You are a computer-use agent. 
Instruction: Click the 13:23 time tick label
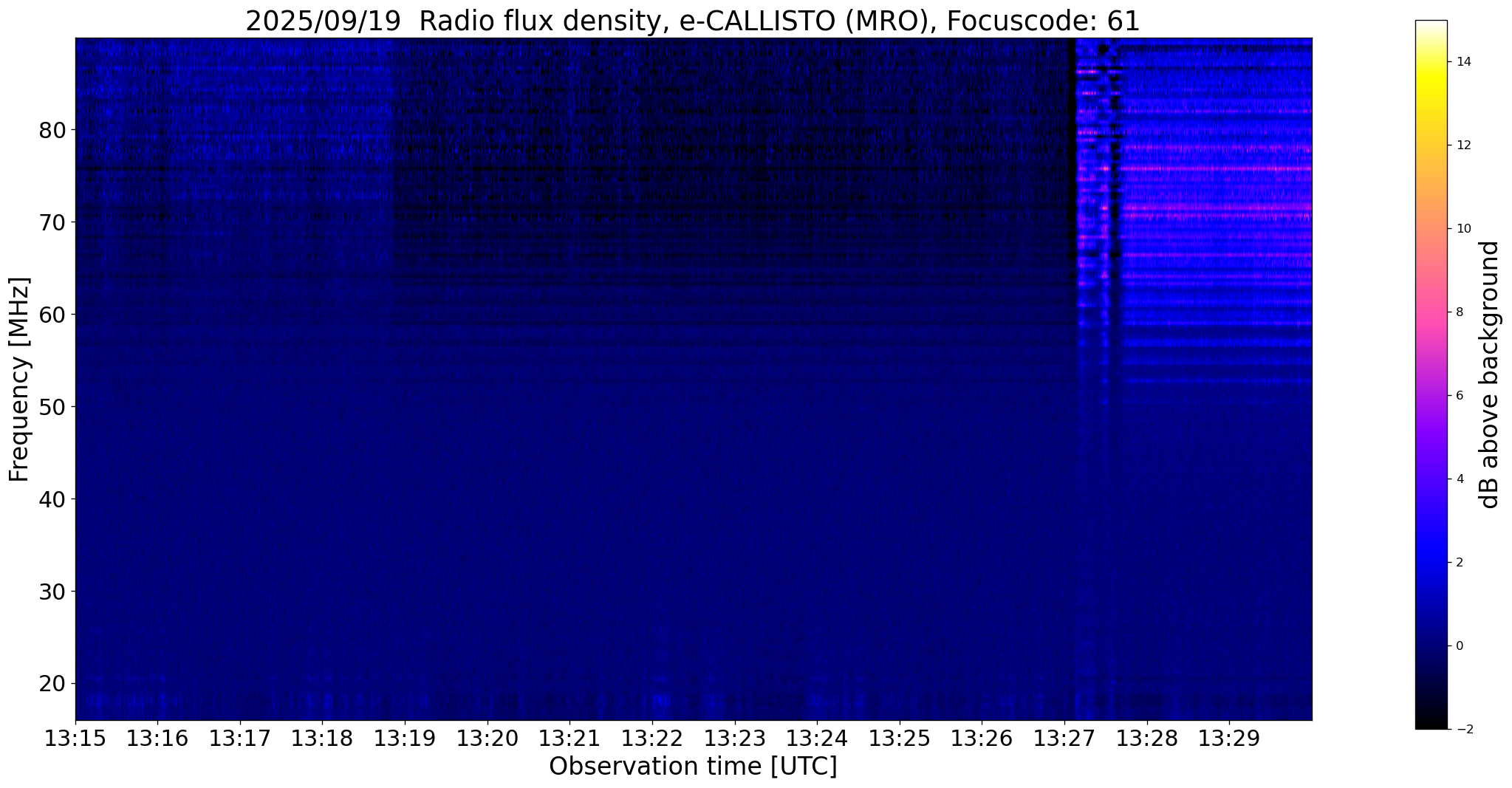pos(734,739)
